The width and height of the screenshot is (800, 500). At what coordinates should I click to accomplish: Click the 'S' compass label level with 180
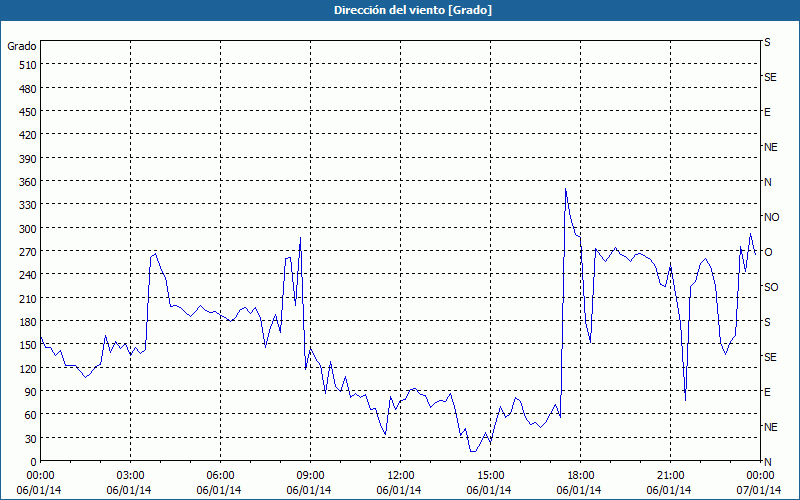click(x=767, y=322)
